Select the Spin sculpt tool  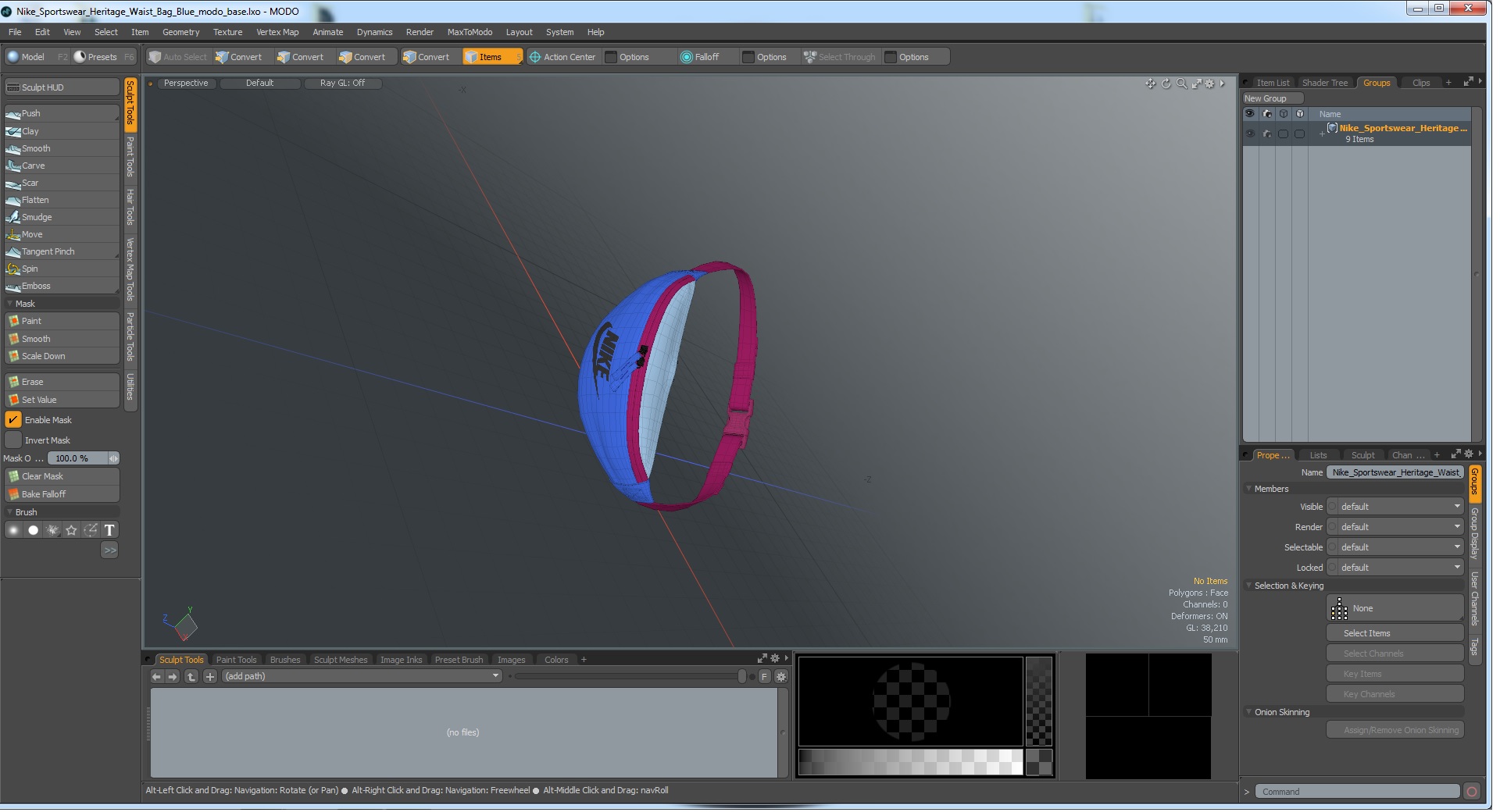pyautogui.click(x=62, y=269)
